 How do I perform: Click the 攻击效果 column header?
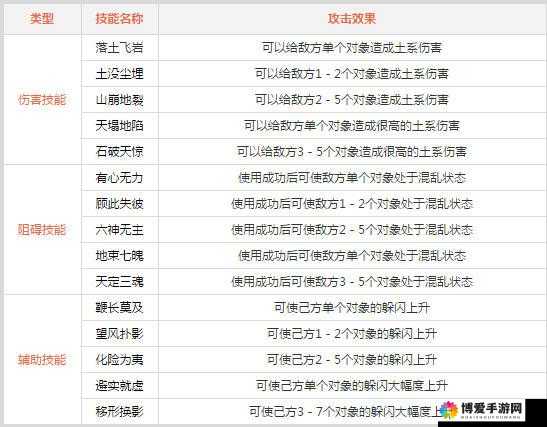coord(352,18)
